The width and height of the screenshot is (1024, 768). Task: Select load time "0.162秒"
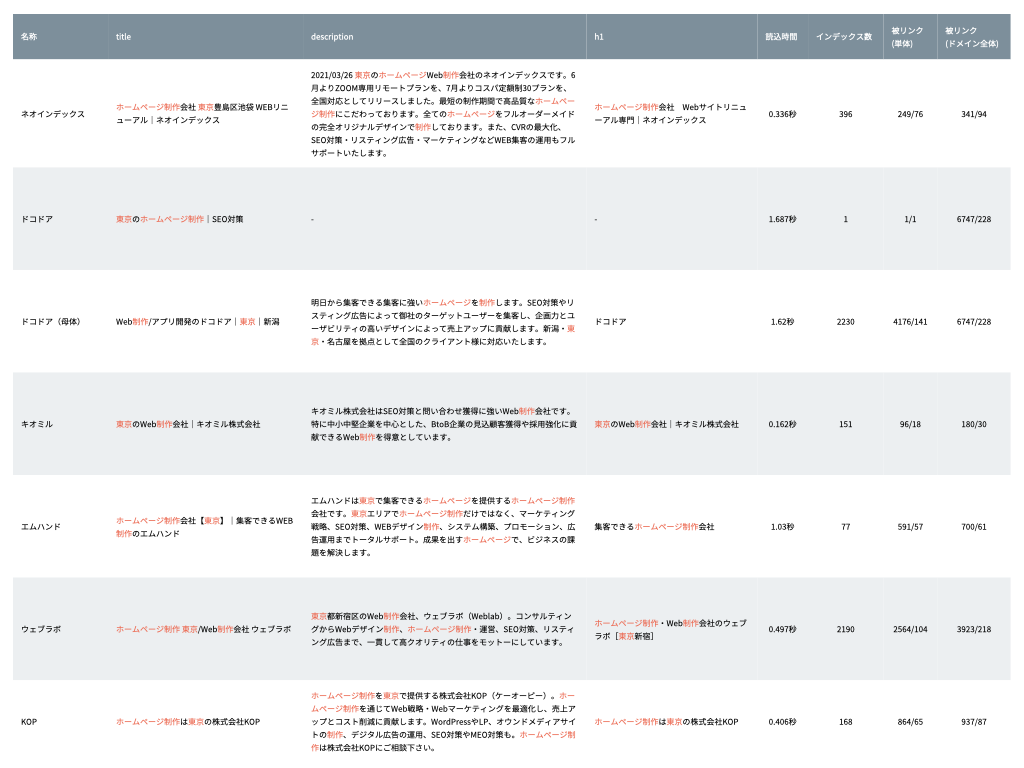[x=782, y=424]
